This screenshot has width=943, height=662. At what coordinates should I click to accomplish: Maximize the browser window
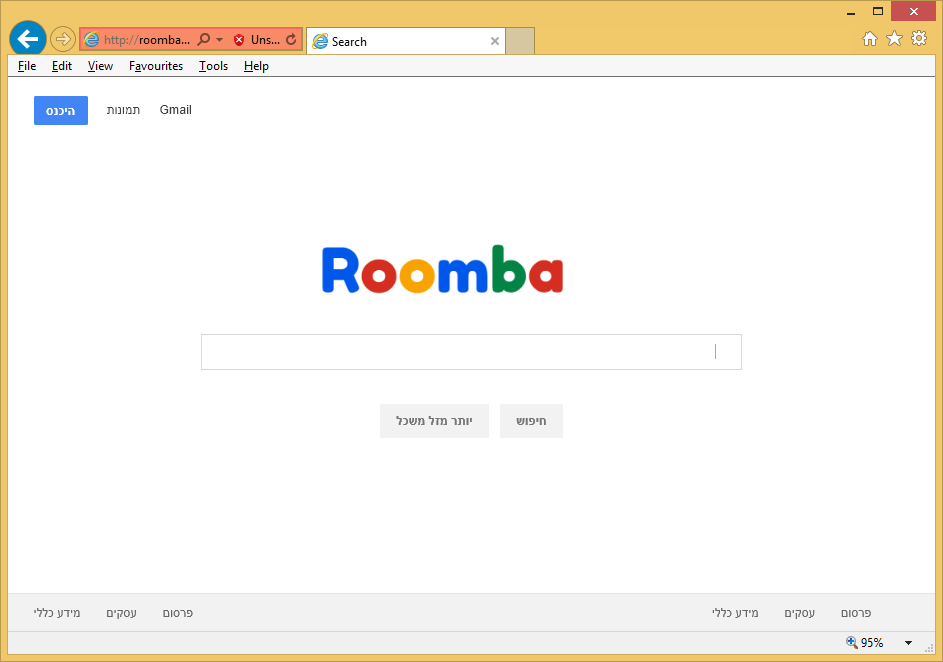click(x=878, y=11)
